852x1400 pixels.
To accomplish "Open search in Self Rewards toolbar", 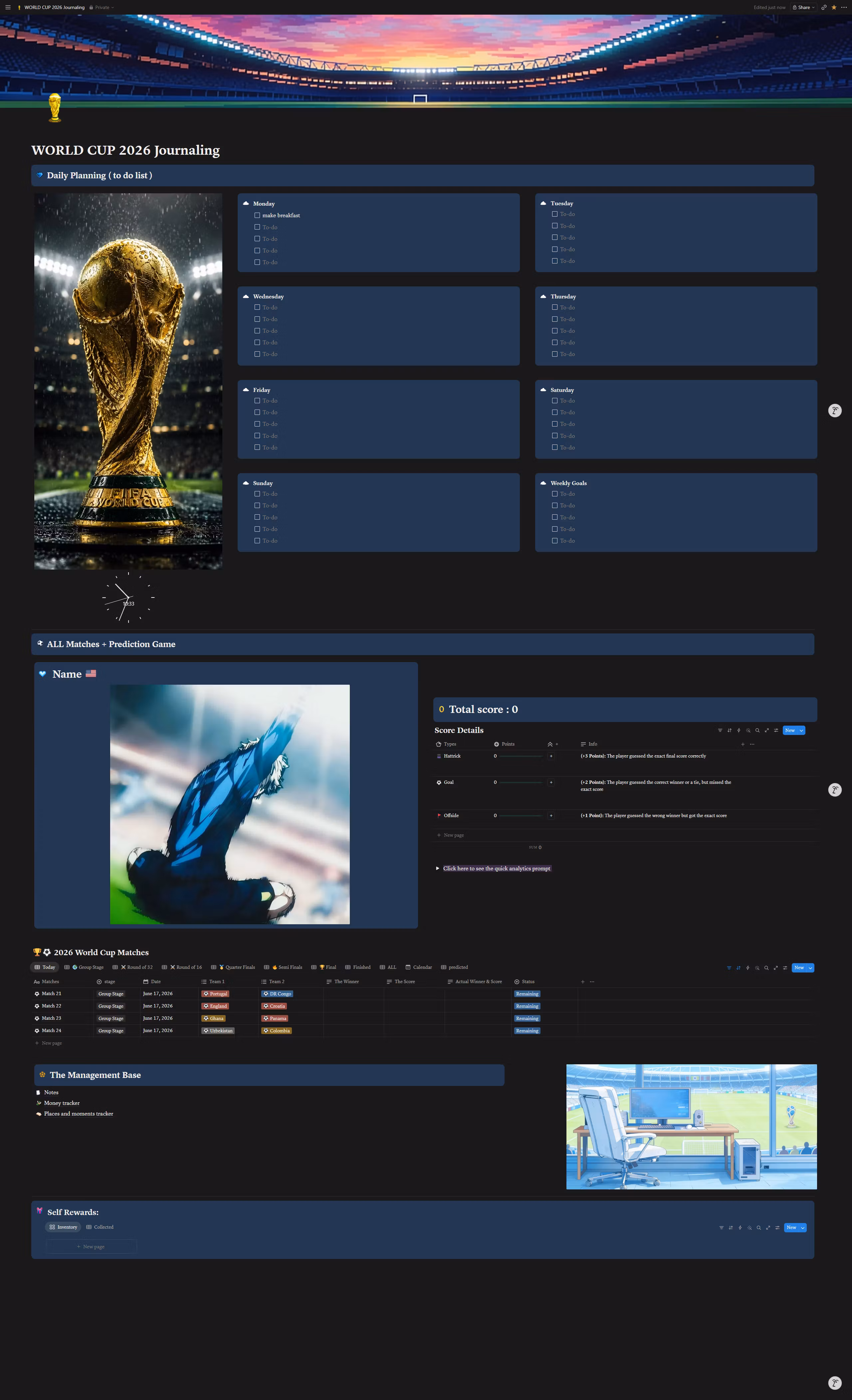I will tap(758, 1227).
